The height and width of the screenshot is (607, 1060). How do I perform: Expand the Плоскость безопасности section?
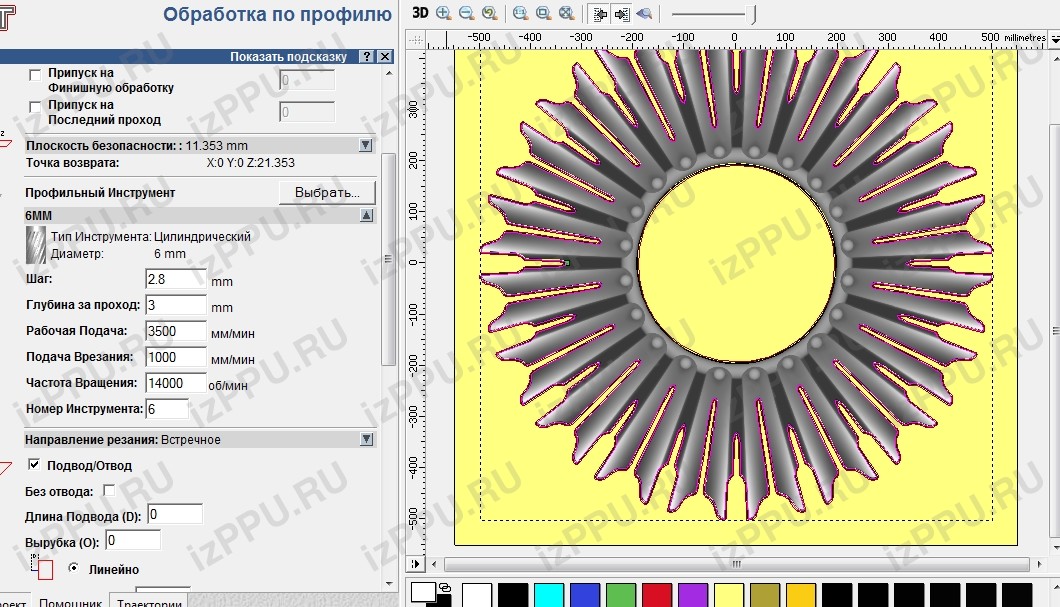pyautogui.click(x=365, y=146)
